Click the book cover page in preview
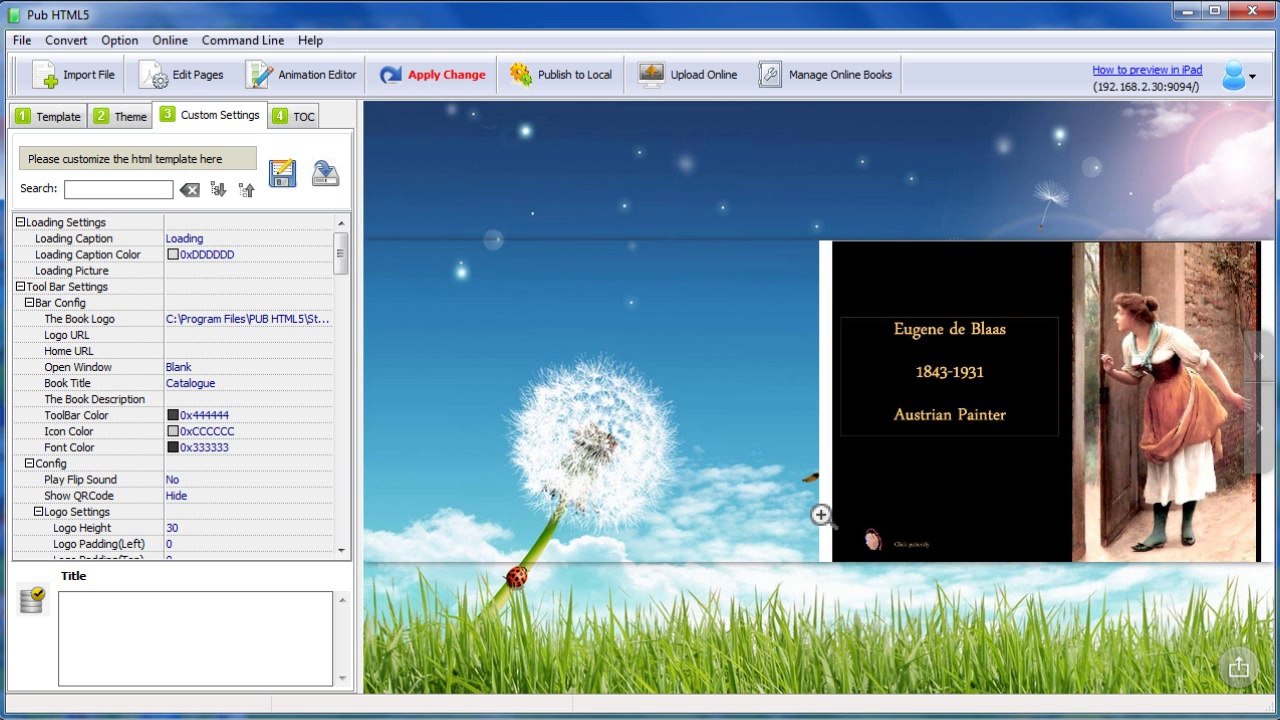 point(1045,401)
